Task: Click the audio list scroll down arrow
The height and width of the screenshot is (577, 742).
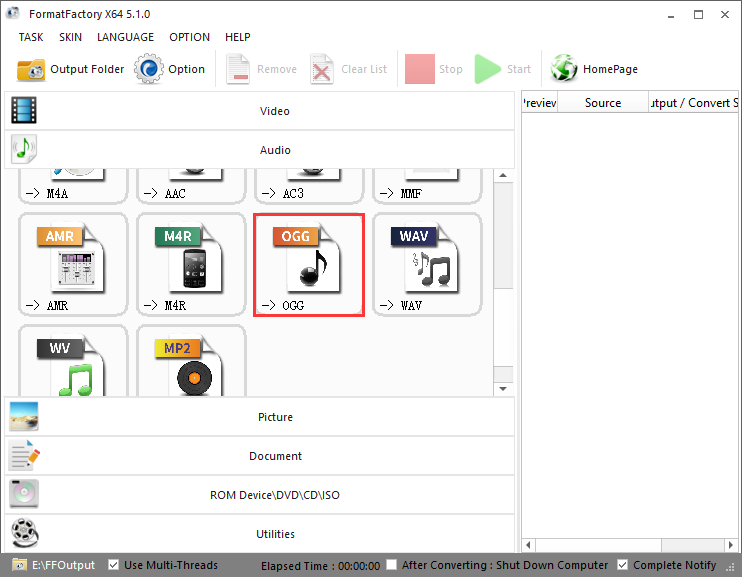Action: [503, 389]
